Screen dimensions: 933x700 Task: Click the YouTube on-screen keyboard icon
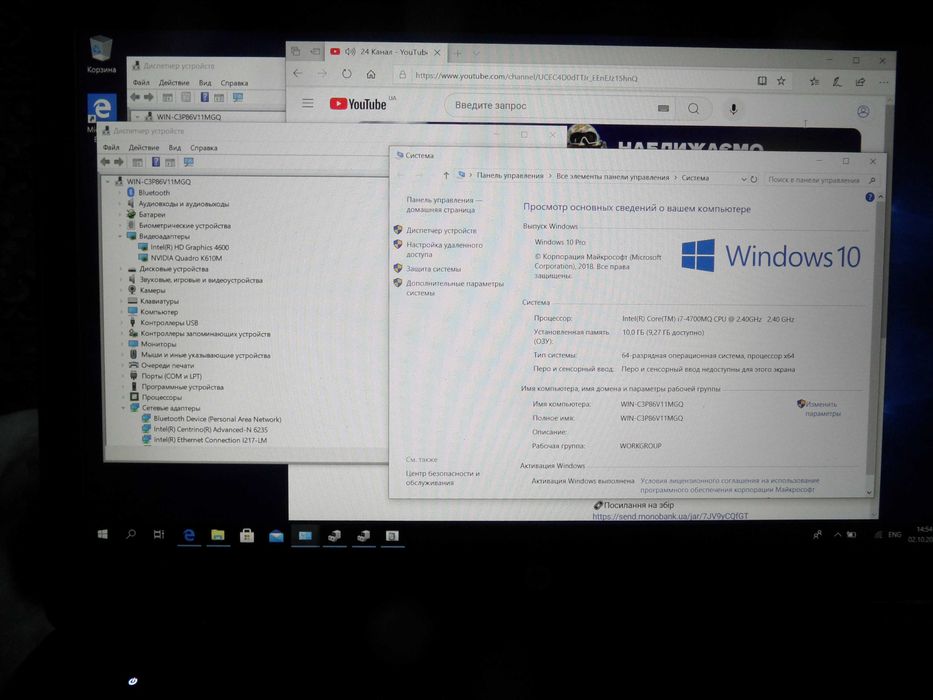coord(663,108)
